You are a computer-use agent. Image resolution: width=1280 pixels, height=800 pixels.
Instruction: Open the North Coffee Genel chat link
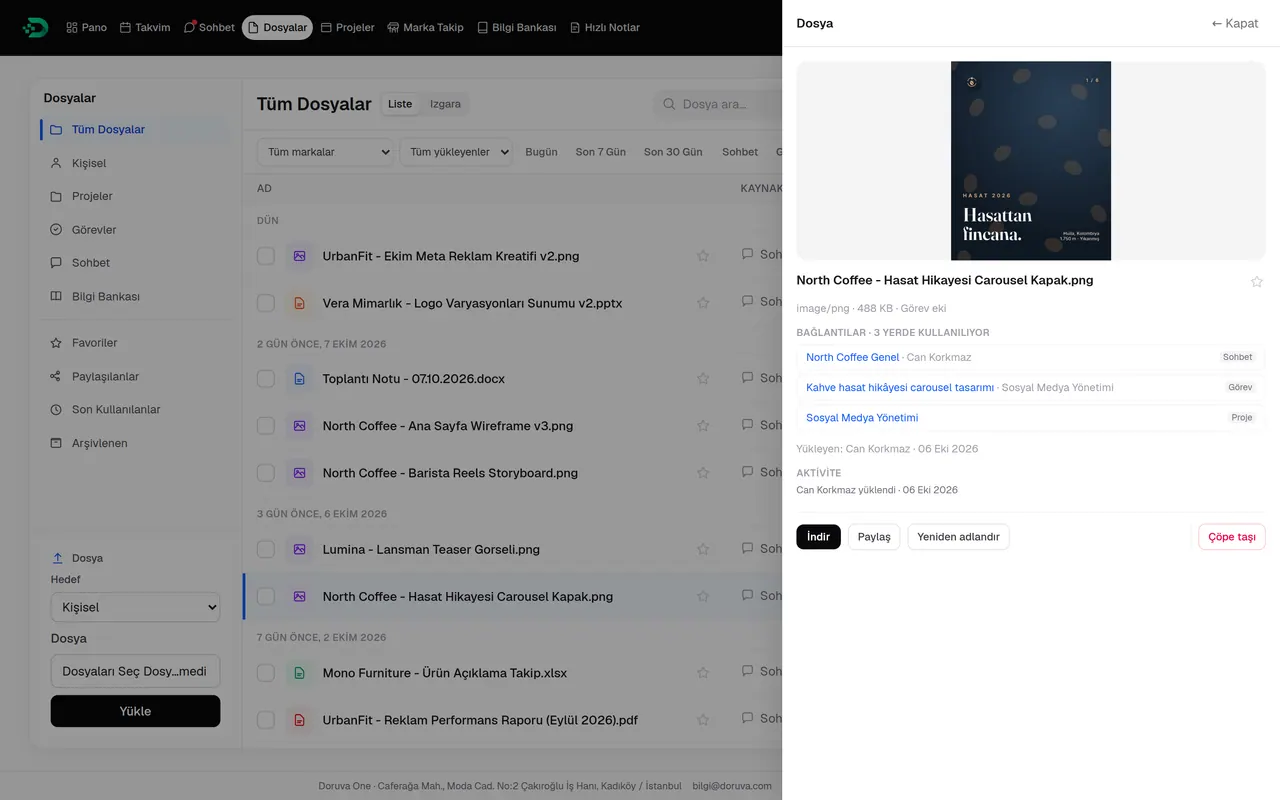[853, 357]
